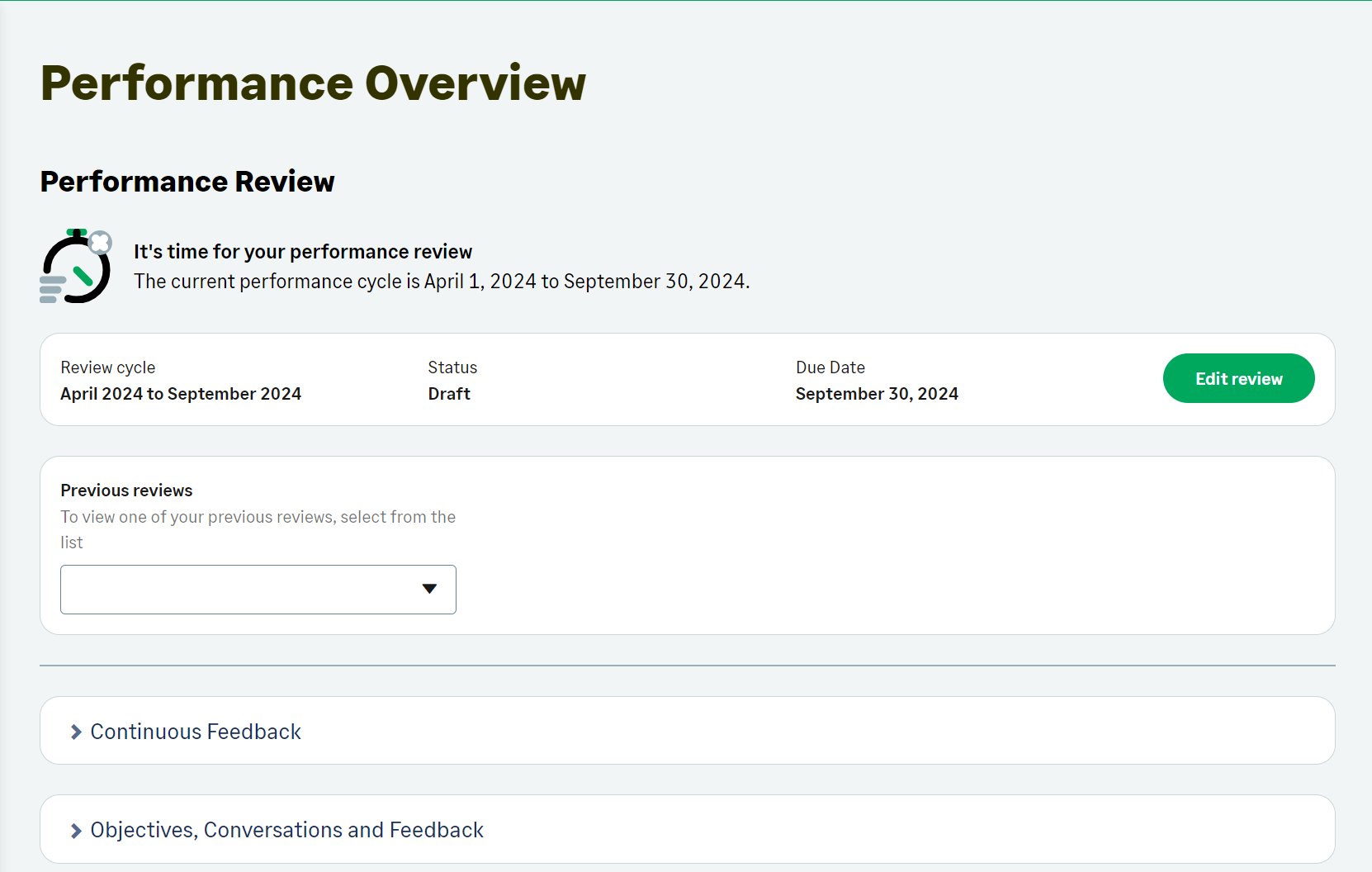Click the 'April 2024 to September 2024' value
Screen dimensions: 1372x872
point(181,394)
